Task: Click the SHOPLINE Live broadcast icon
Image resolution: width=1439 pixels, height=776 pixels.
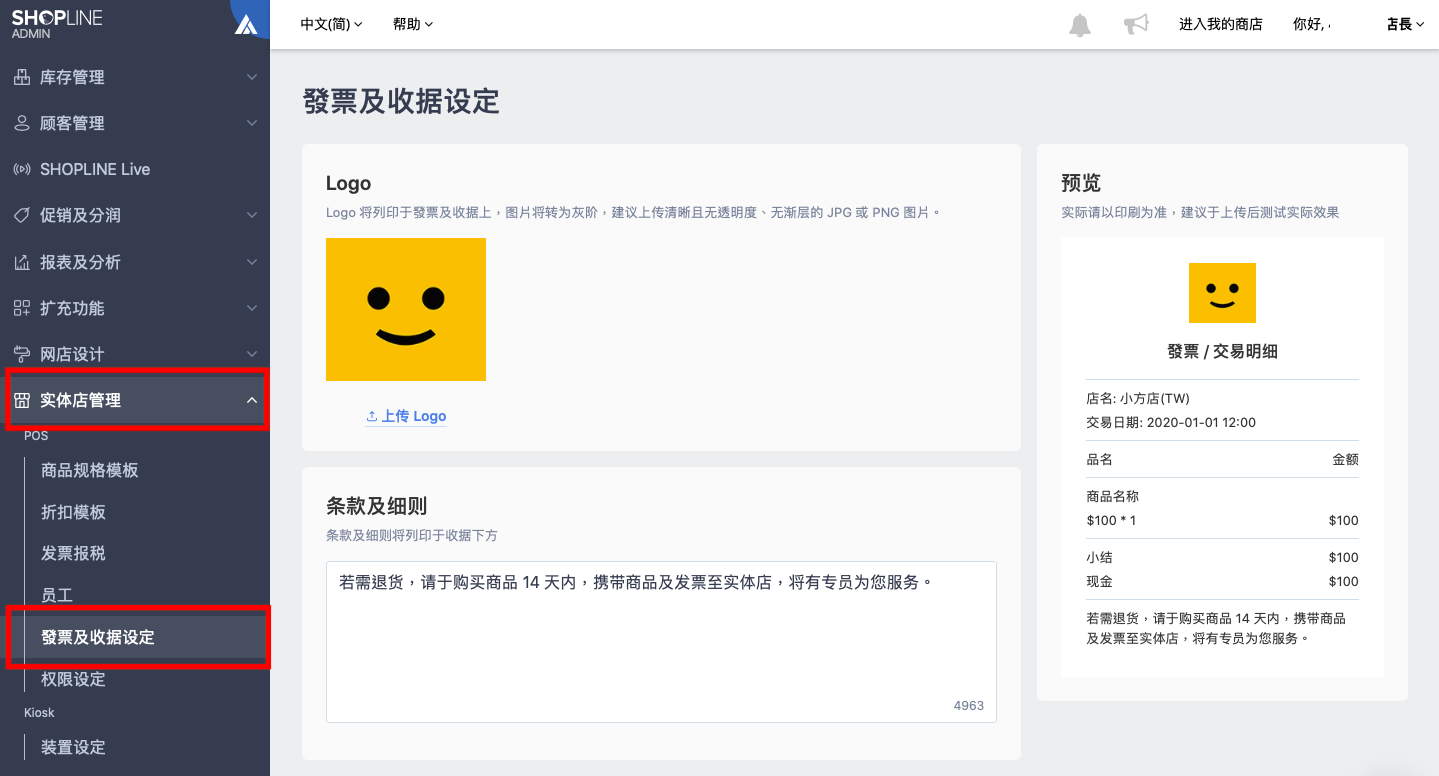Action: pyautogui.click(x=22, y=169)
